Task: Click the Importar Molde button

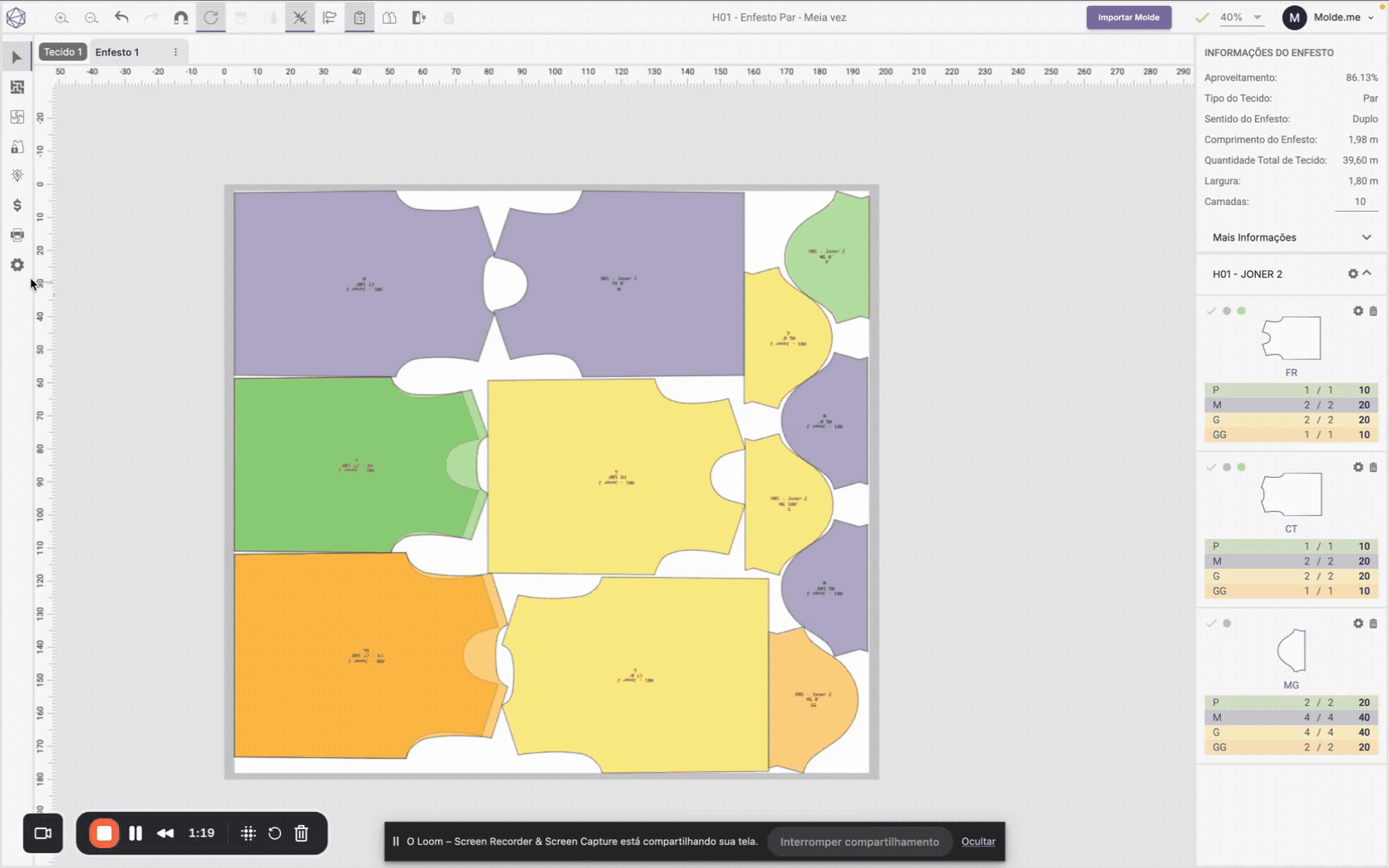Action: pos(1129,17)
